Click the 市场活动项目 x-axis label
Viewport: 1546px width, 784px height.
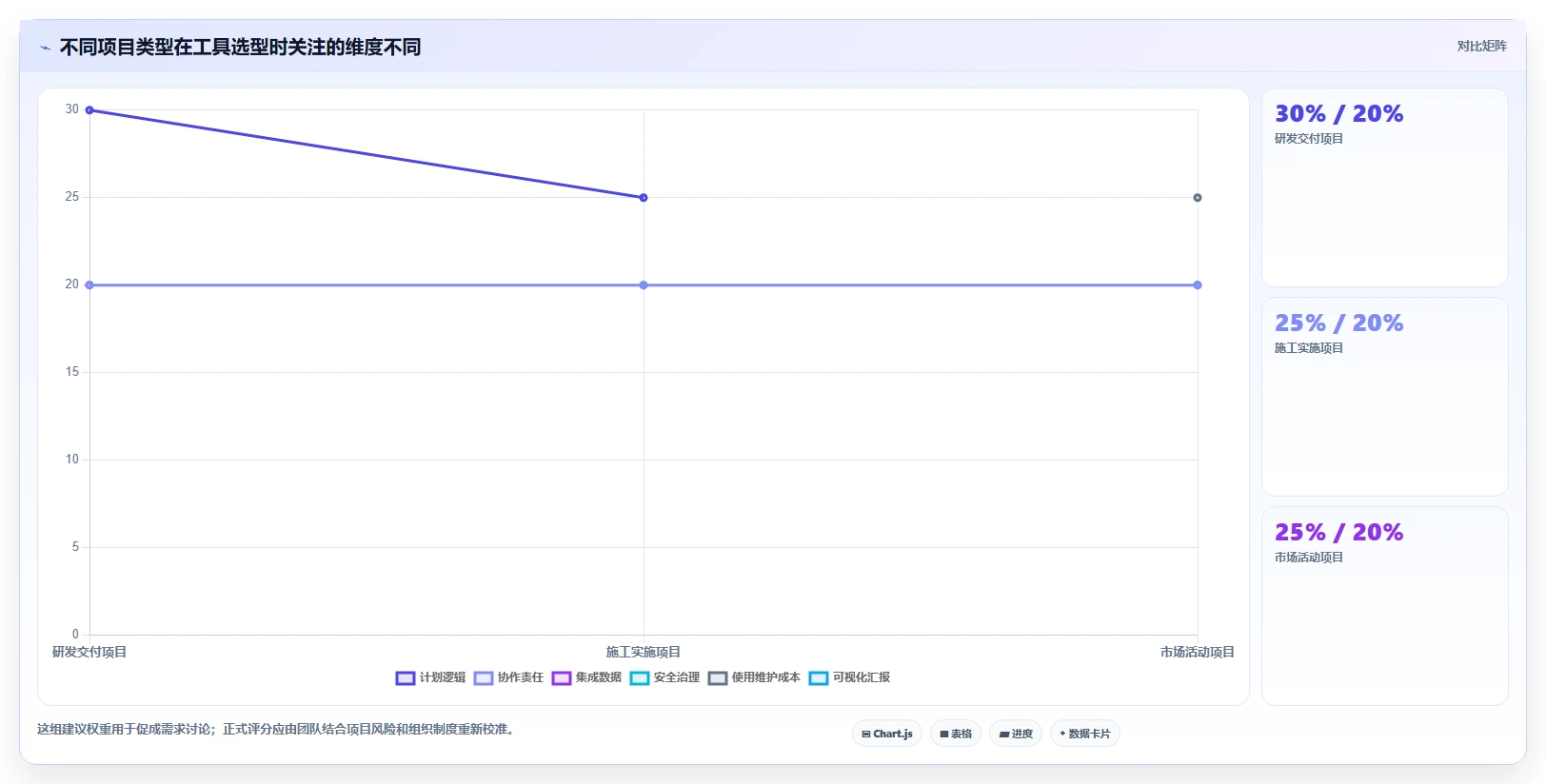point(1198,652)
